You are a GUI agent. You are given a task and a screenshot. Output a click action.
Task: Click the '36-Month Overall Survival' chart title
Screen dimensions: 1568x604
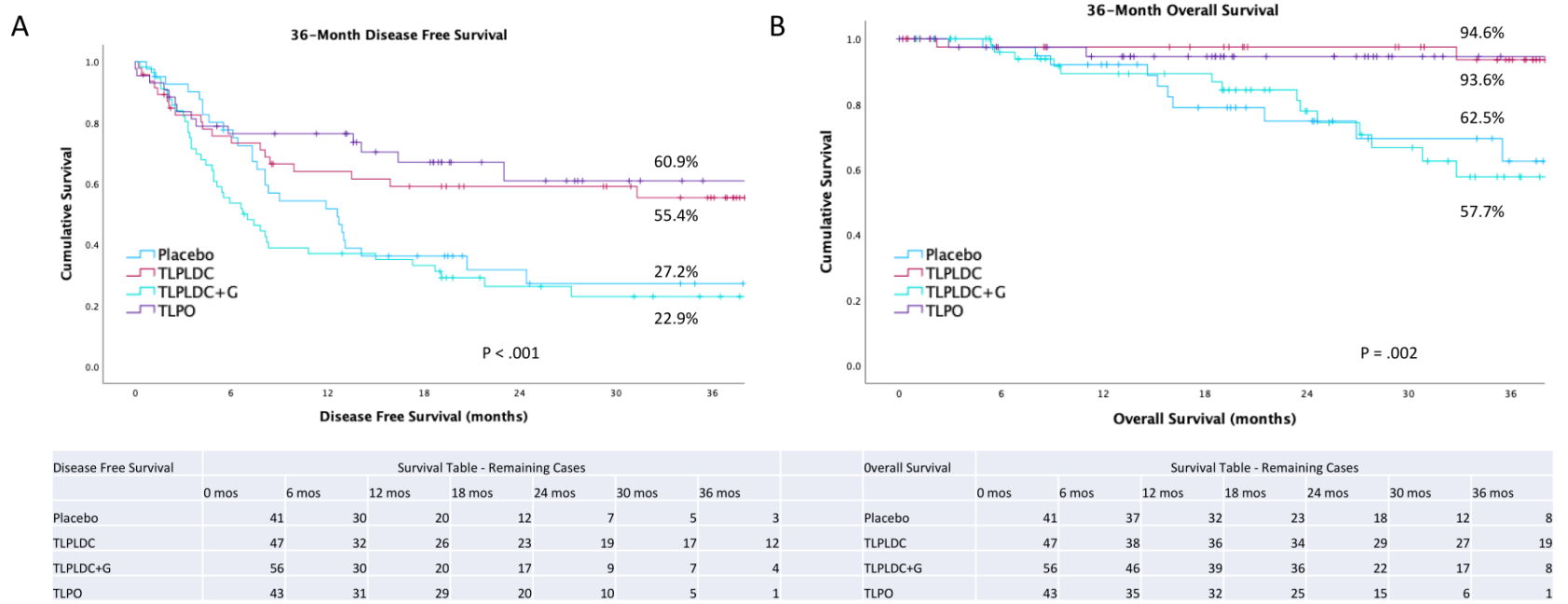point(1182,10)
